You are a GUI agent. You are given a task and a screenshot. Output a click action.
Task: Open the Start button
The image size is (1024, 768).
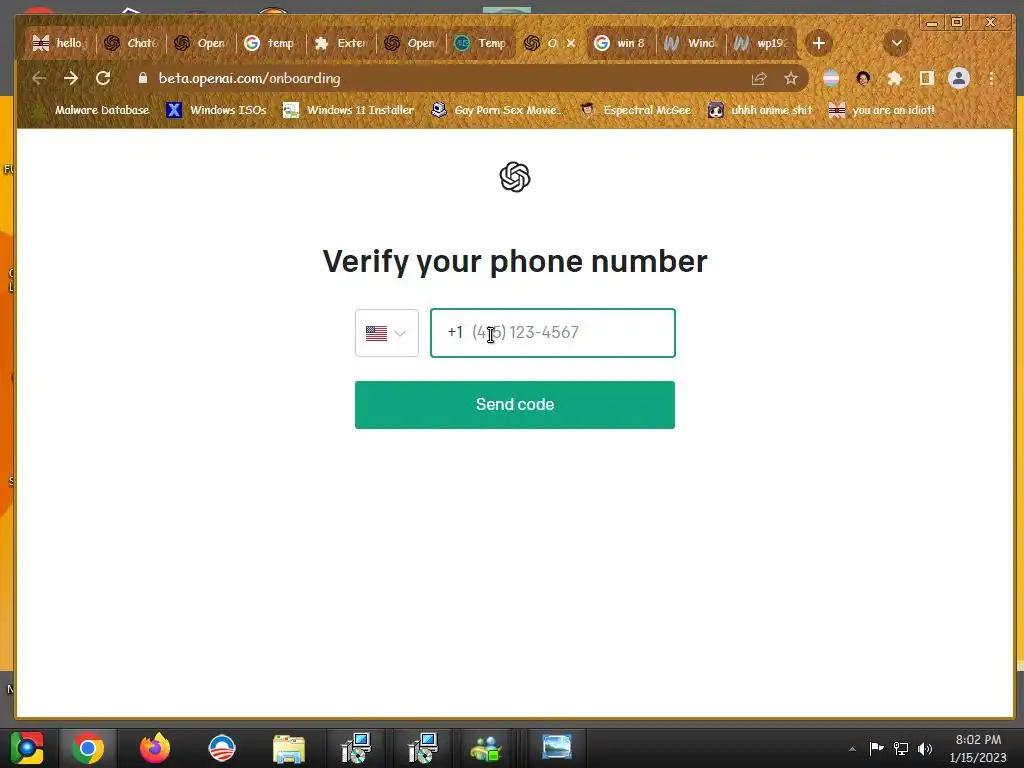(27, 748)
